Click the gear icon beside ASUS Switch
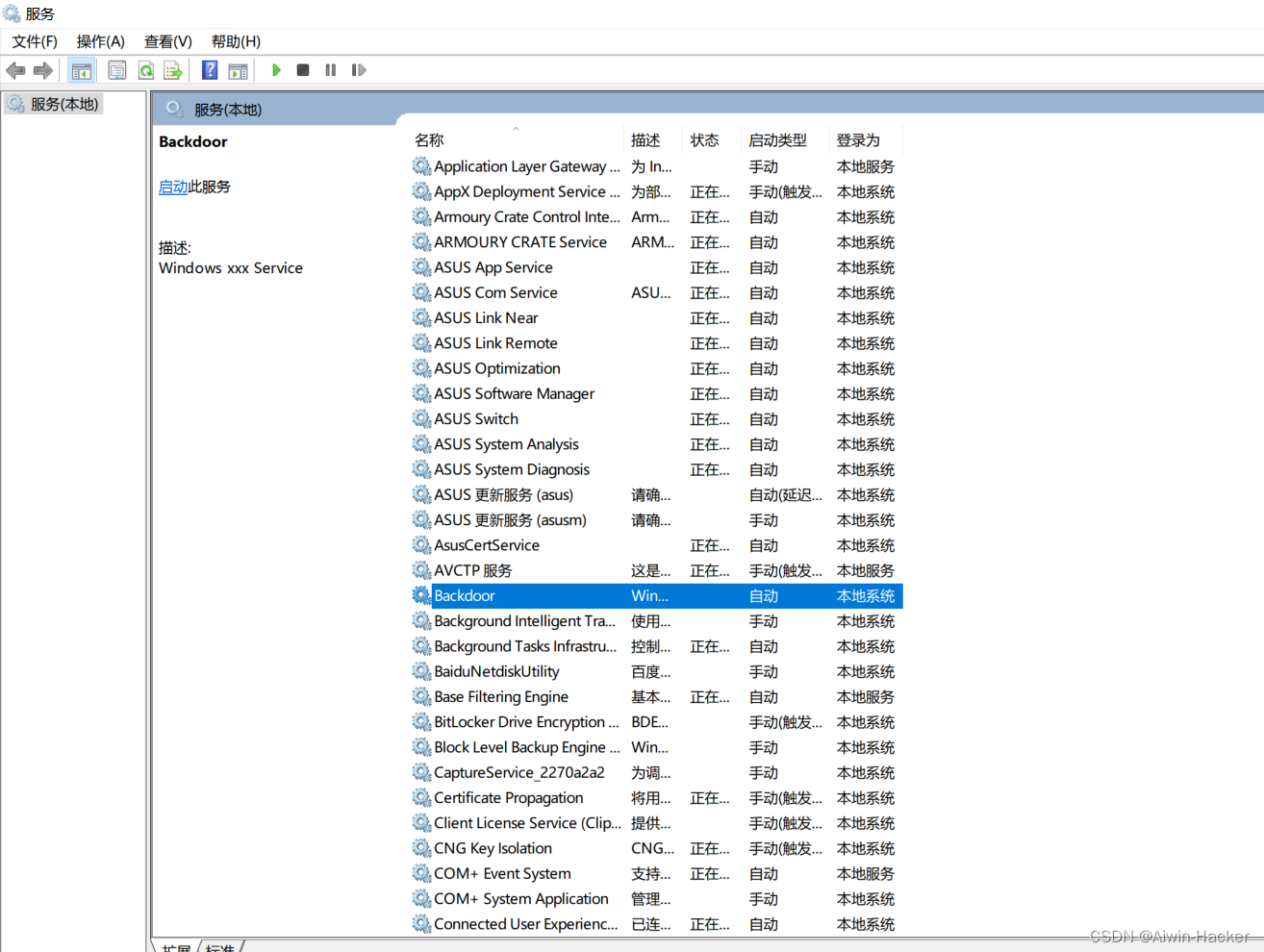 click(x=421, y=418)
